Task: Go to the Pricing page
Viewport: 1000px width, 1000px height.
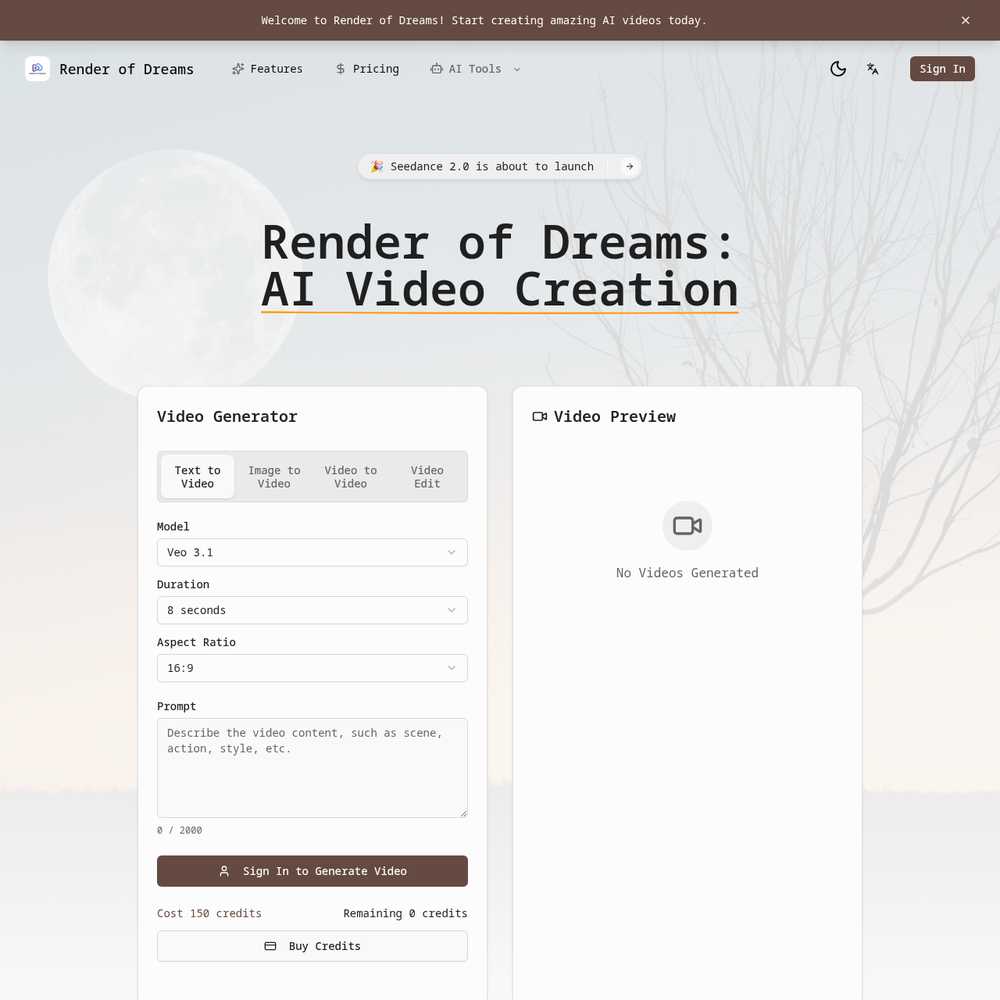Action: [367, 69]
